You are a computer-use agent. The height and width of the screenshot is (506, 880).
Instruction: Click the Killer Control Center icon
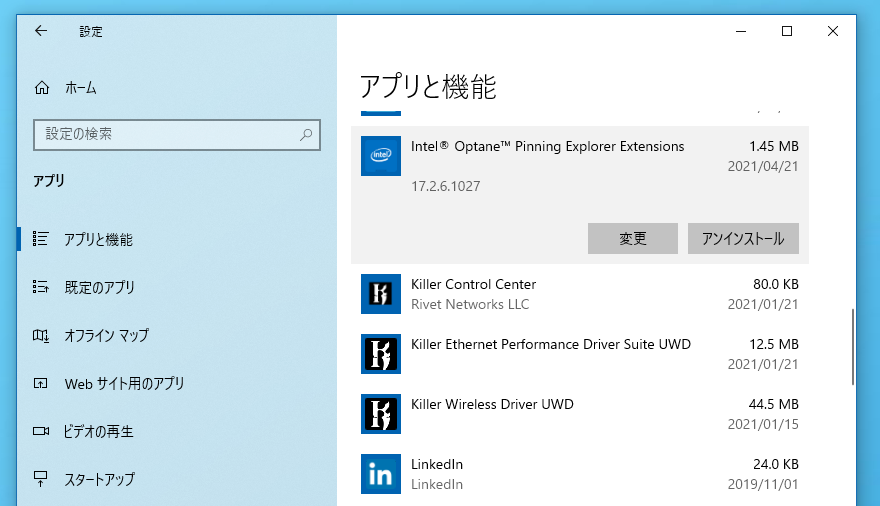(381, 294)
